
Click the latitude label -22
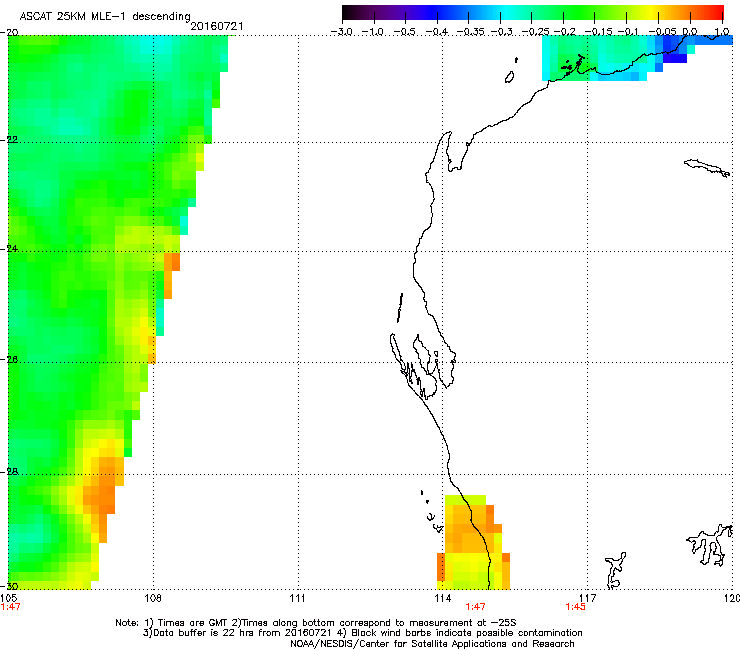point(9,139)
